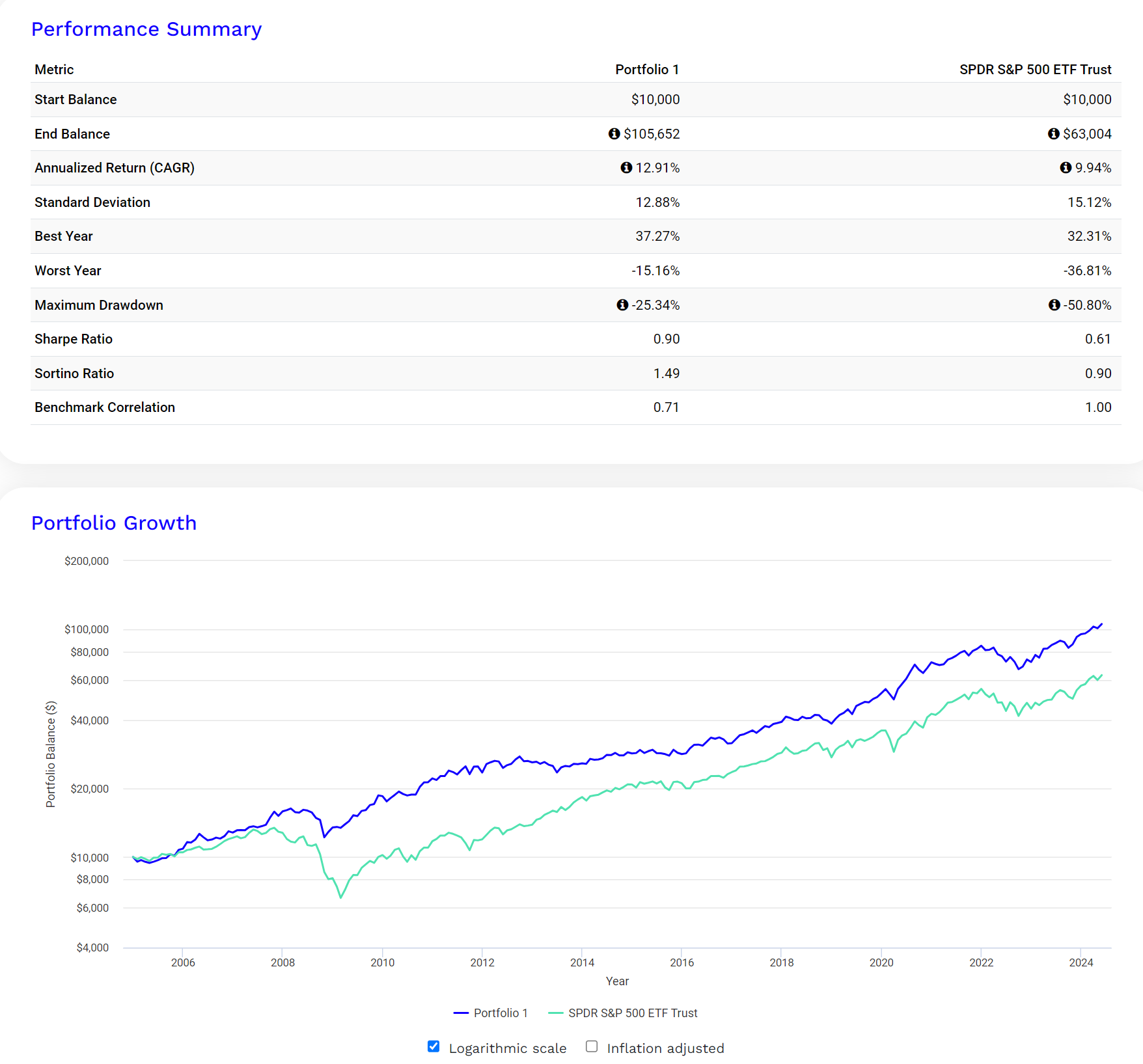Click the 2016 tick on the Year axis
Screen dimensions: 1143x1064
pos(682,962)
